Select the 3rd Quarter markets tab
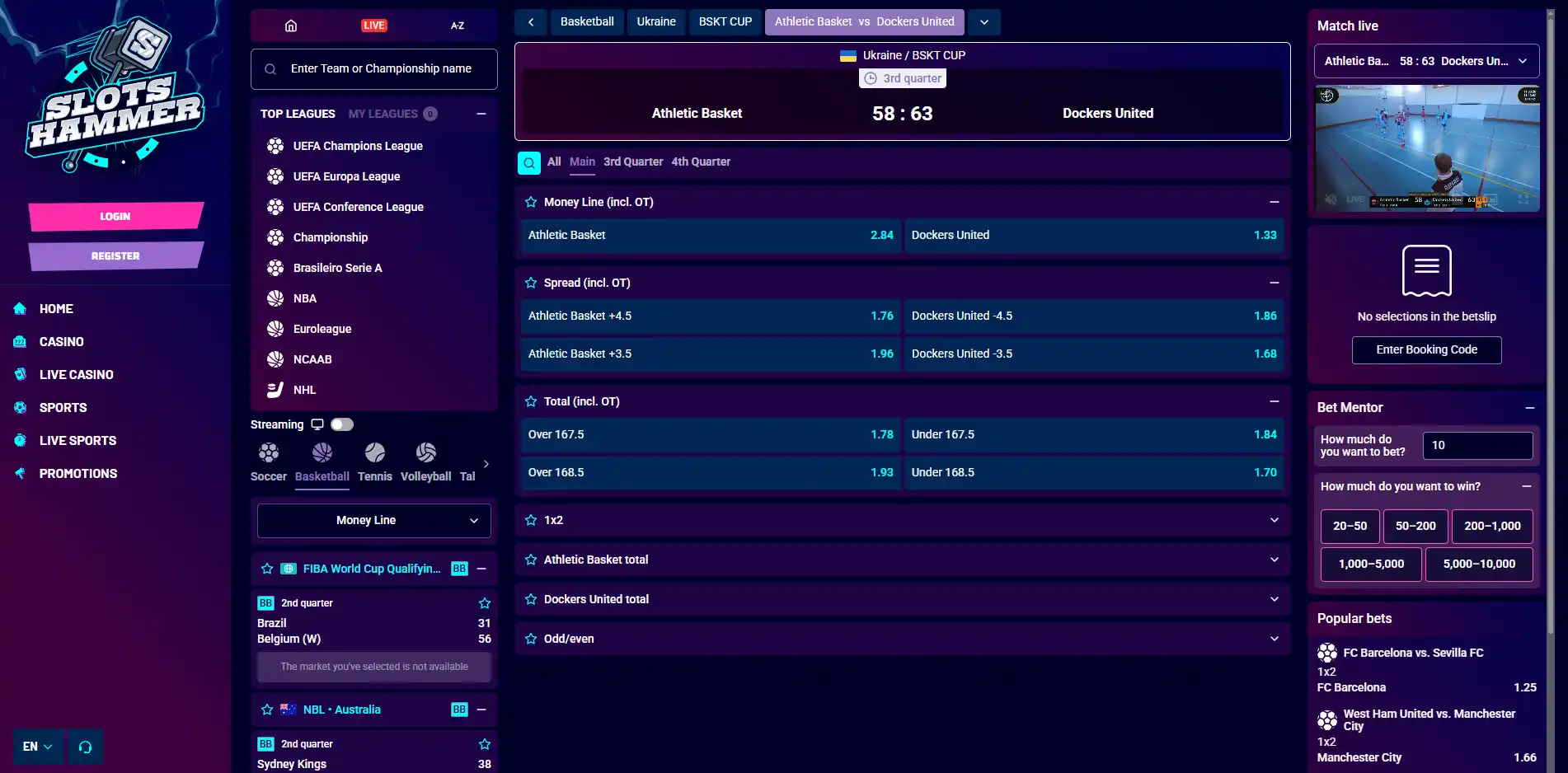 pos(633,162)
